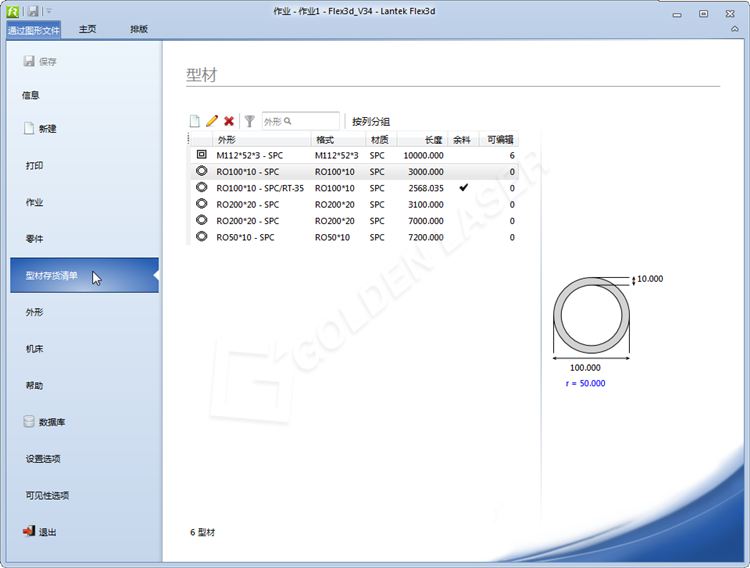
Task: Click the pencil edit icon
Action: (x=212, y=121)
